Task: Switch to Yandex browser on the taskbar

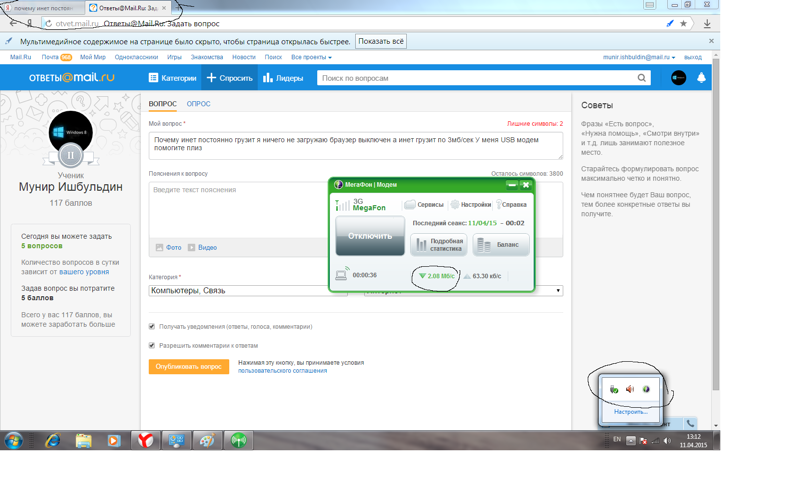Action: 145,440
